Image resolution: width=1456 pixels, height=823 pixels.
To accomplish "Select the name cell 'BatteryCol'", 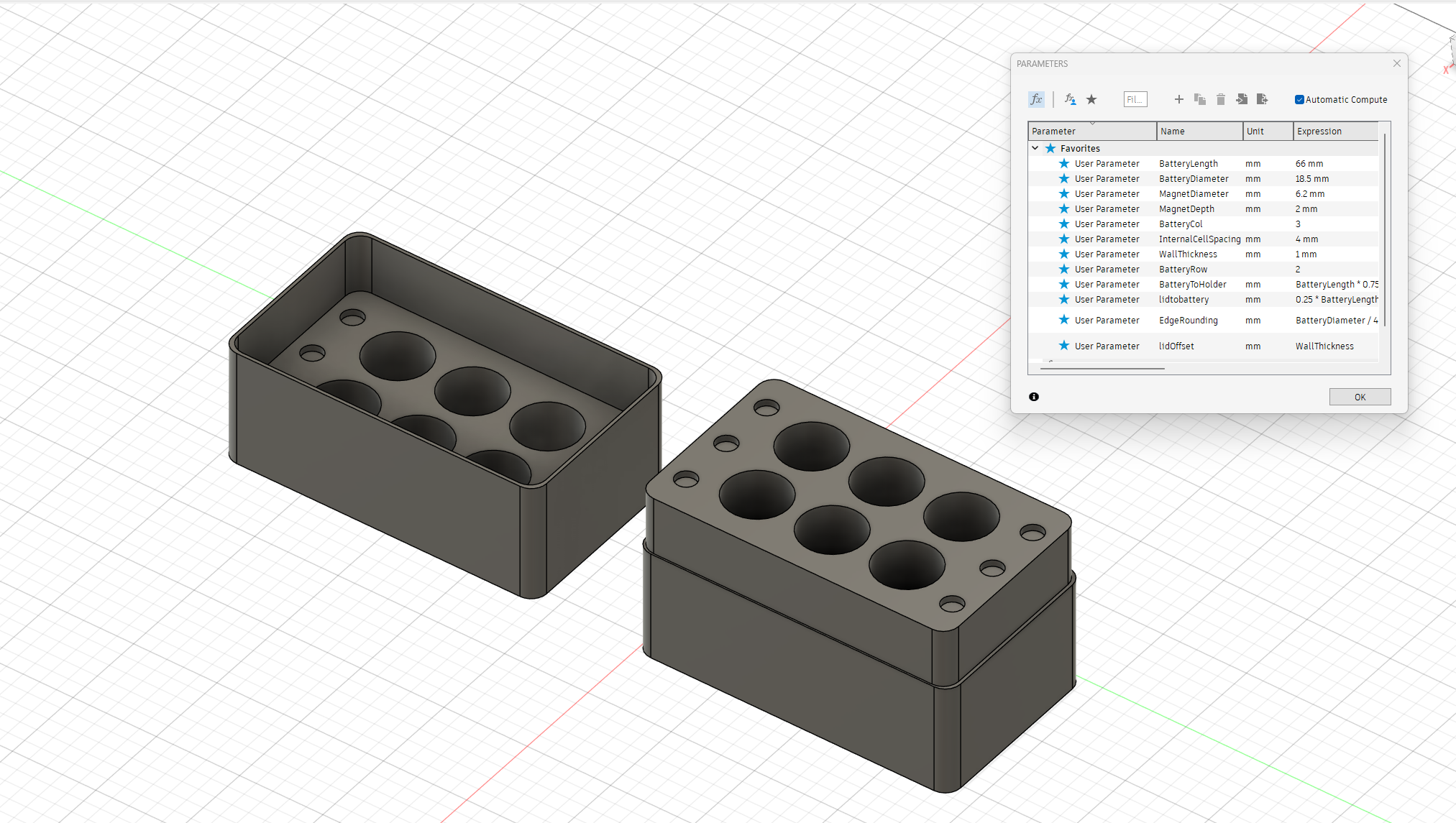I will pyautogui.click(x=1181, y=224).
